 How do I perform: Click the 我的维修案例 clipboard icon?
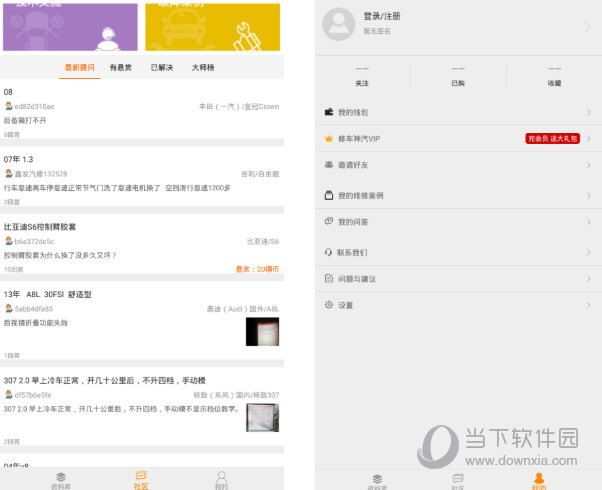[x=329, y=195]
